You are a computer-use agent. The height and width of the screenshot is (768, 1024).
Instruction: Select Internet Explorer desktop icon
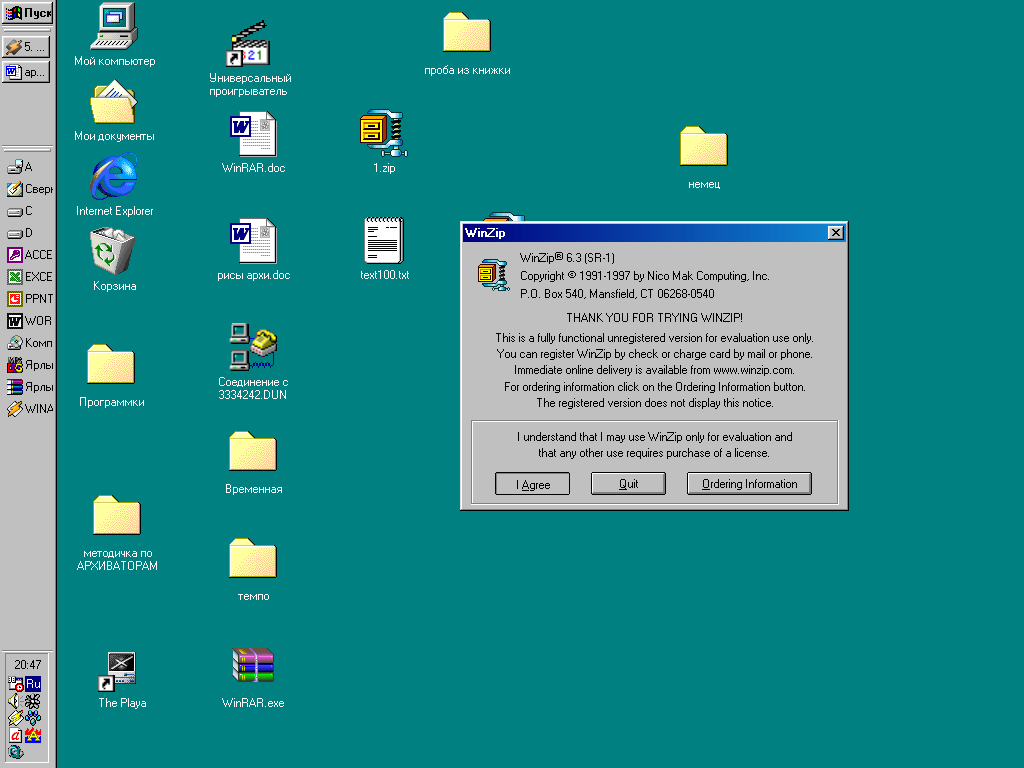pos(114,185)
